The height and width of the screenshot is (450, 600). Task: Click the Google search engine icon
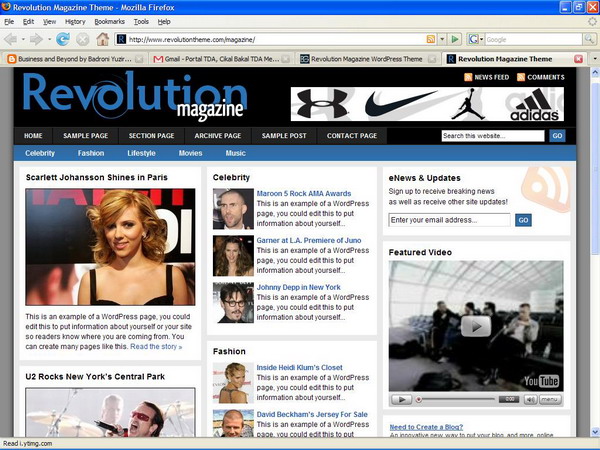click(474, 39)
